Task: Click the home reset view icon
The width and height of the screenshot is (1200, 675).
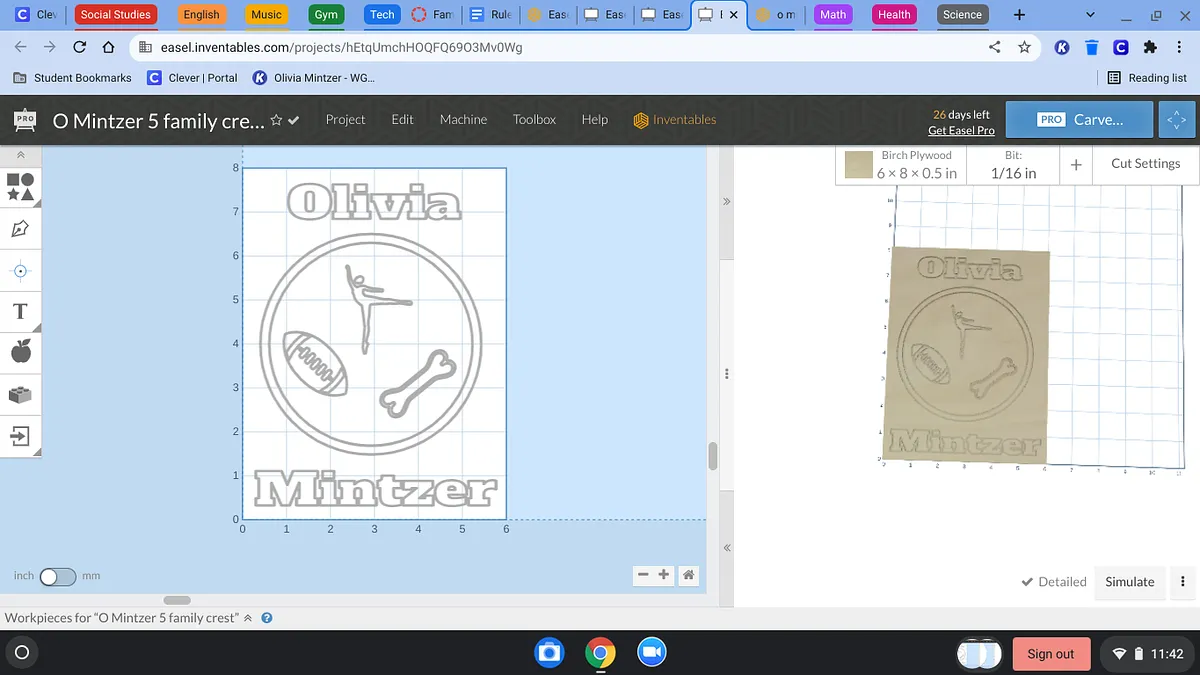Action: coord(688,575)
